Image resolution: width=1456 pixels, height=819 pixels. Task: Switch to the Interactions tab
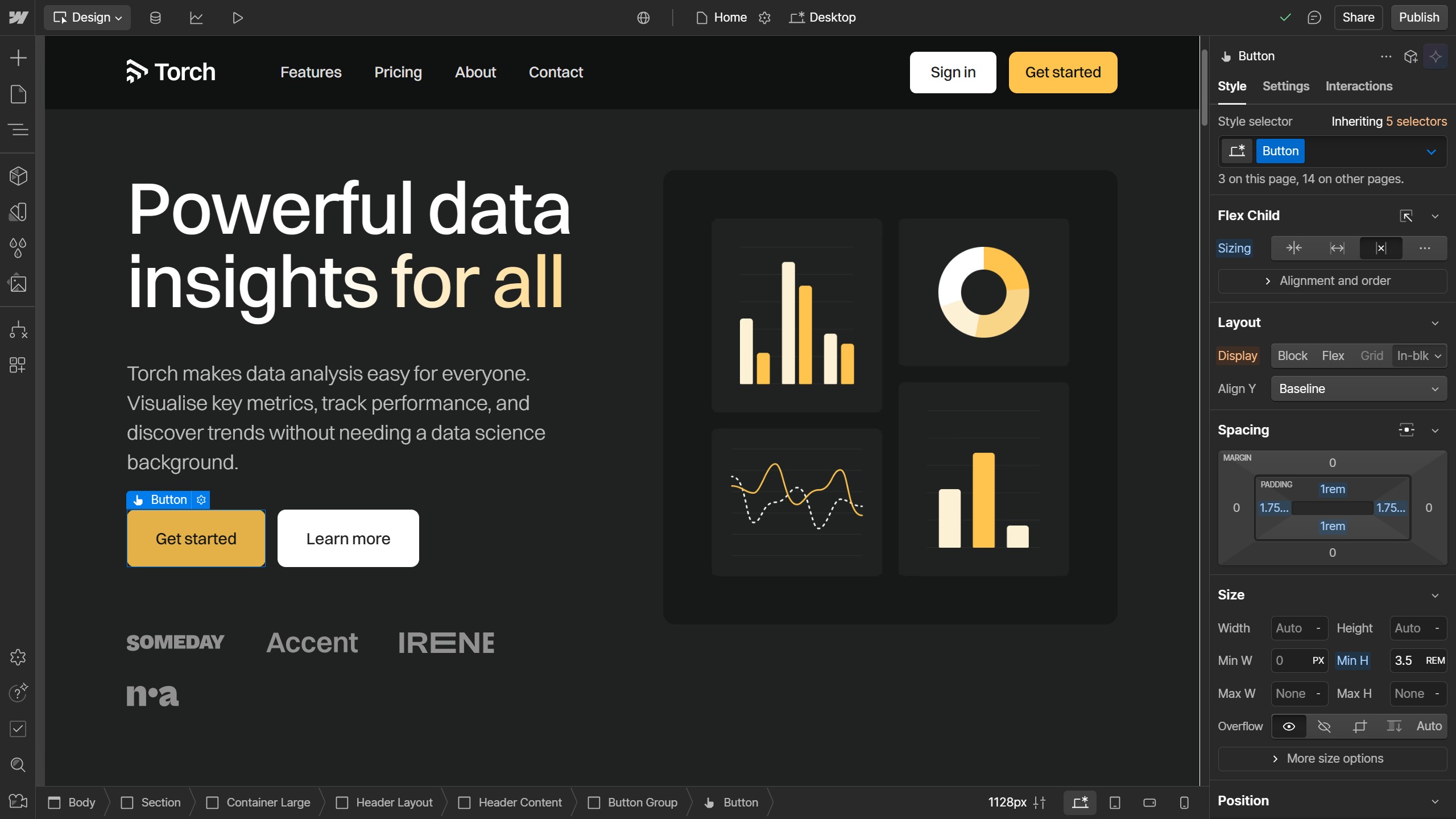click(1359, 86)
